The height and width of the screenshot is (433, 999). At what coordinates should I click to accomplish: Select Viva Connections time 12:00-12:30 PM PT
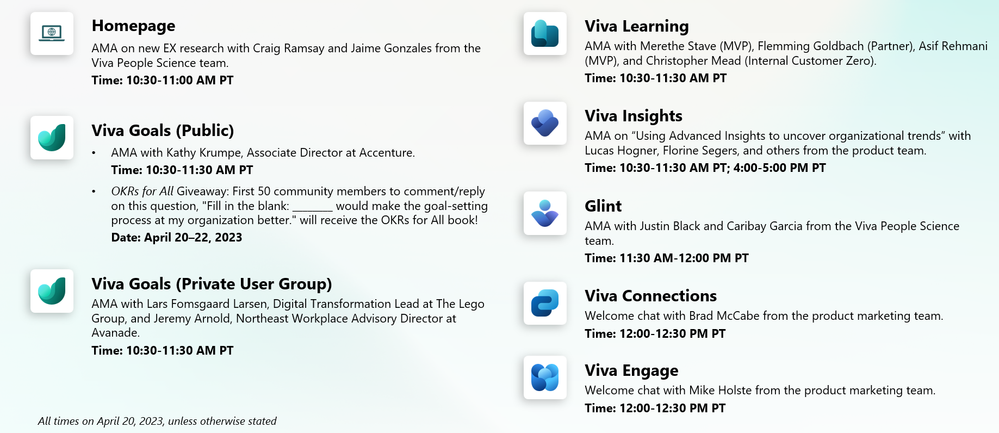click(655, 334)
